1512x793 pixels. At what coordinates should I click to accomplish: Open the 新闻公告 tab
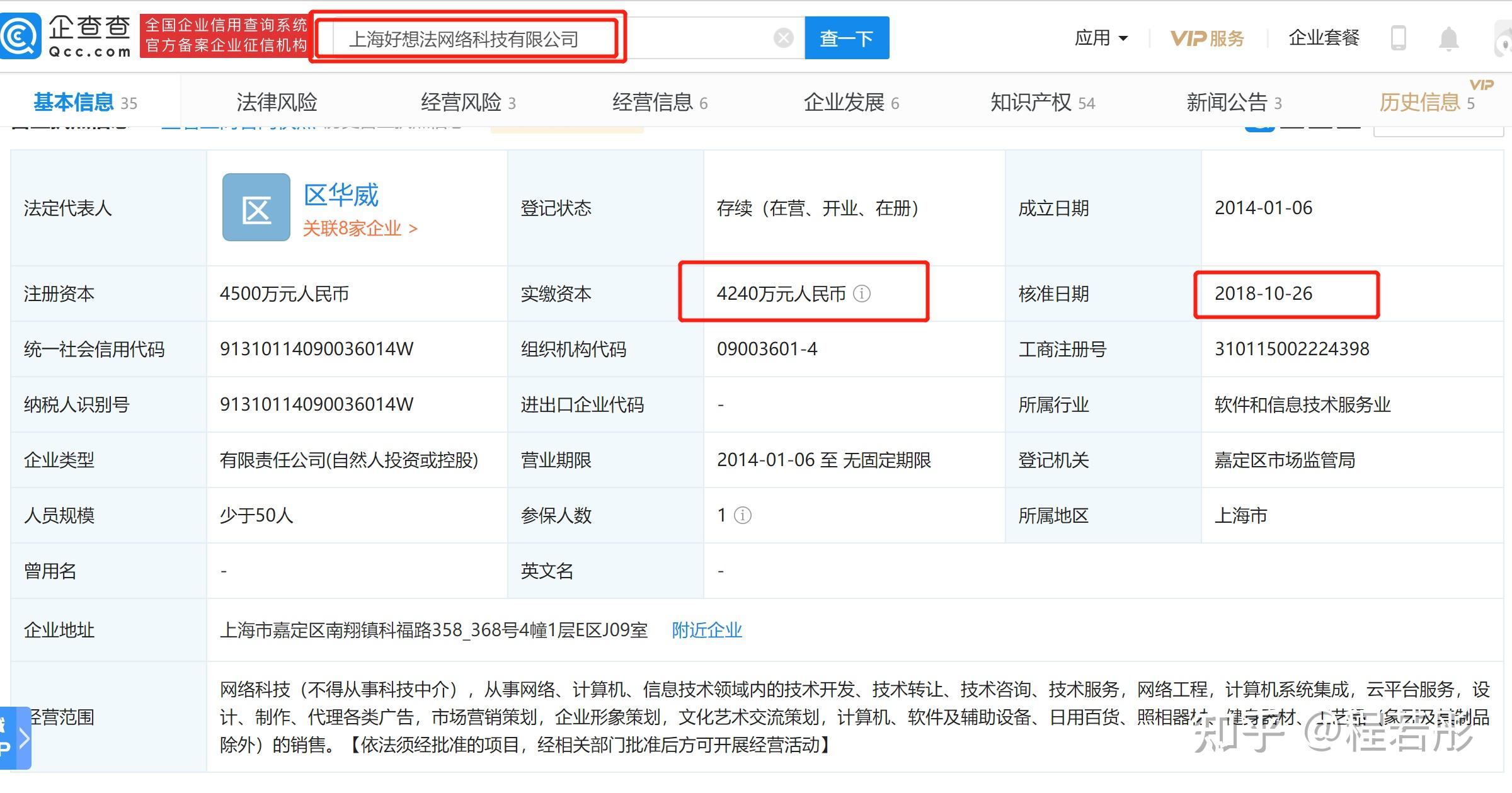[1234, 102]
